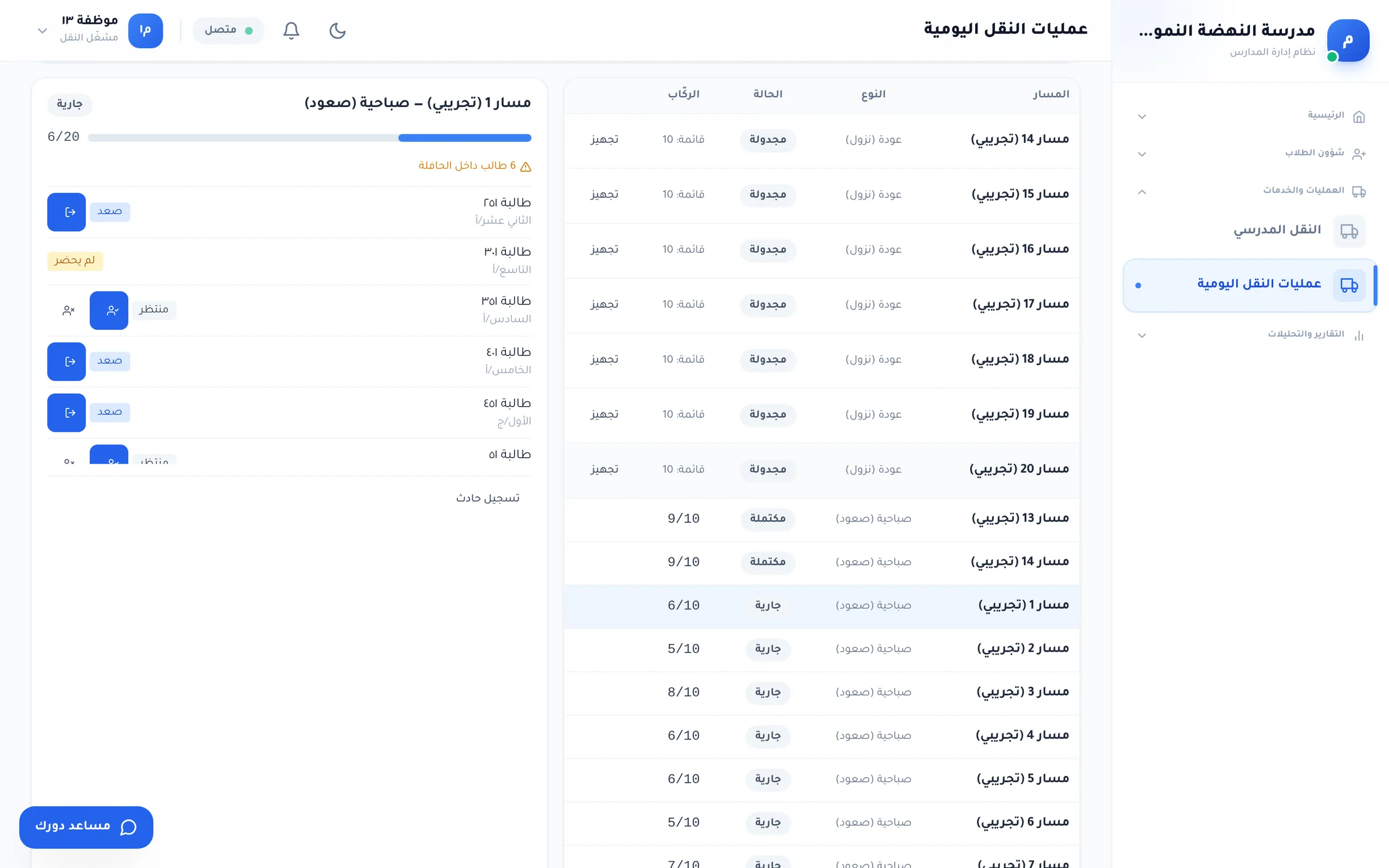Viewport: 1389px width, 868px height.
Task: Expand the التقارير والتحليلات sidebar section
Action: tap(1142, 335)
